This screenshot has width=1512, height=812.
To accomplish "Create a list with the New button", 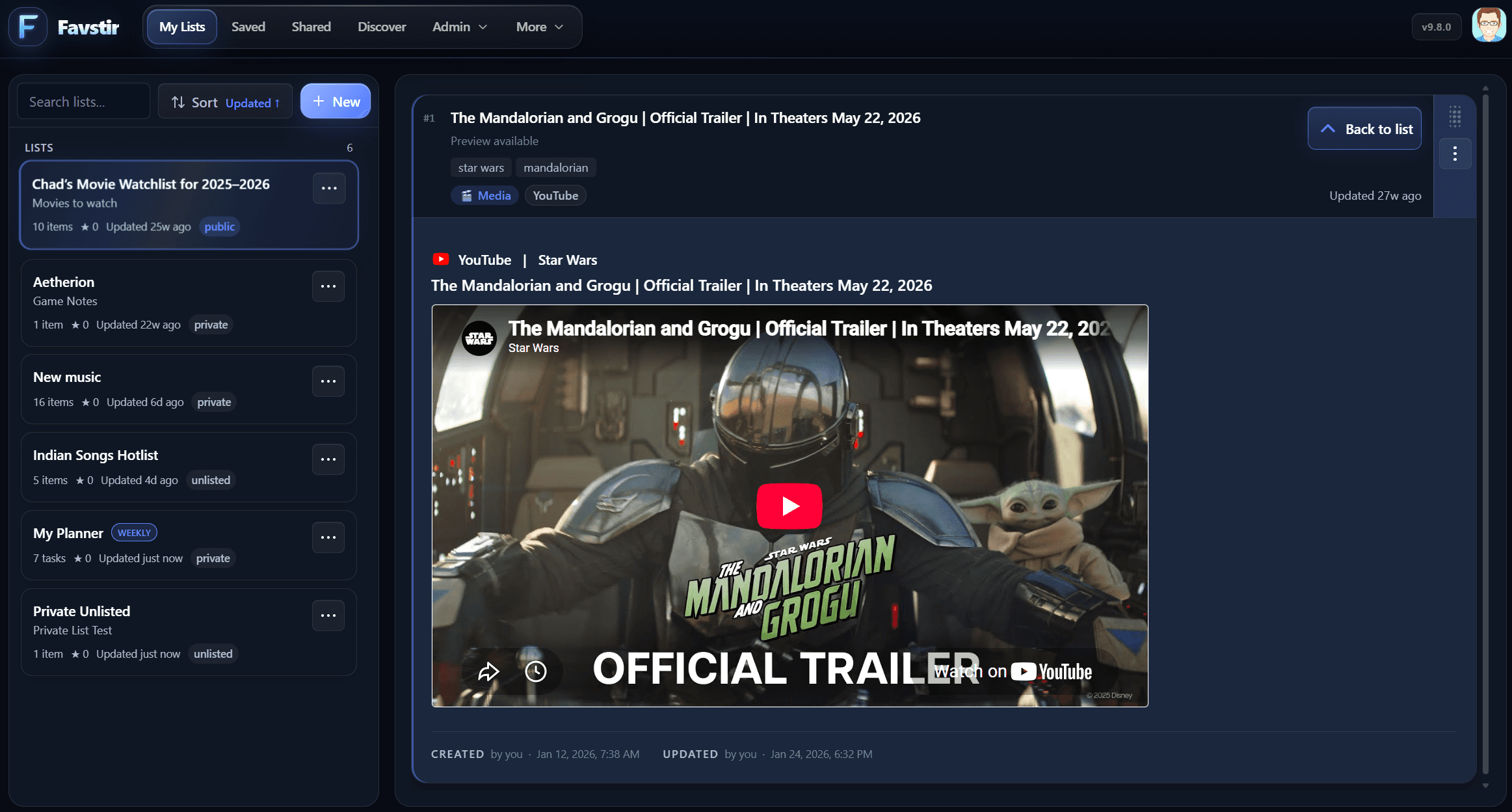I will coord(336,101).
